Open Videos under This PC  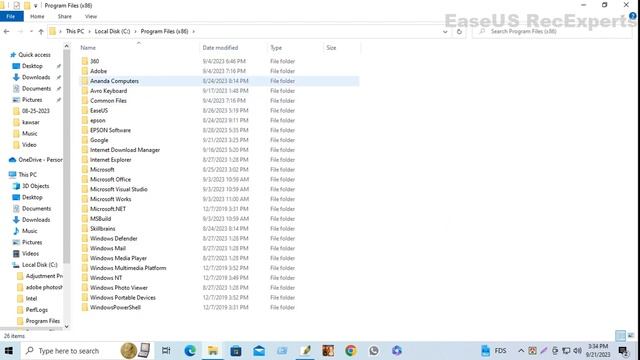coord(30,253)
